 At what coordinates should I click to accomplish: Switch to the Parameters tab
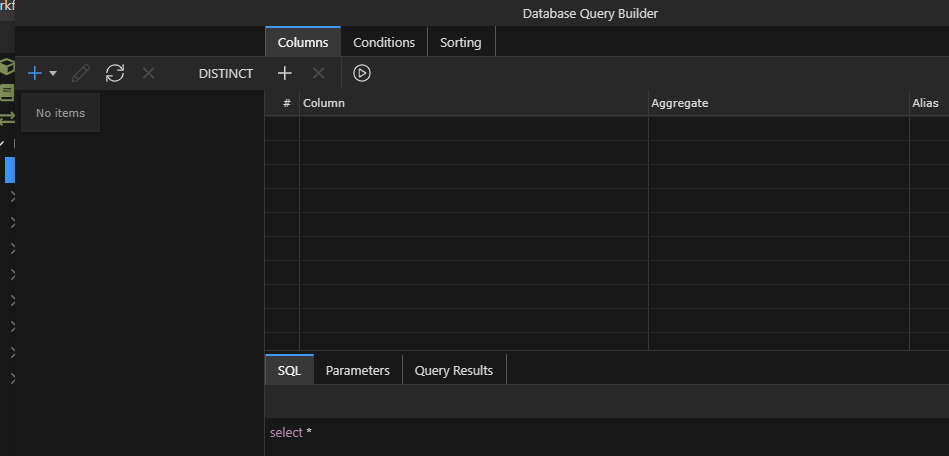[x=357, y=370]
